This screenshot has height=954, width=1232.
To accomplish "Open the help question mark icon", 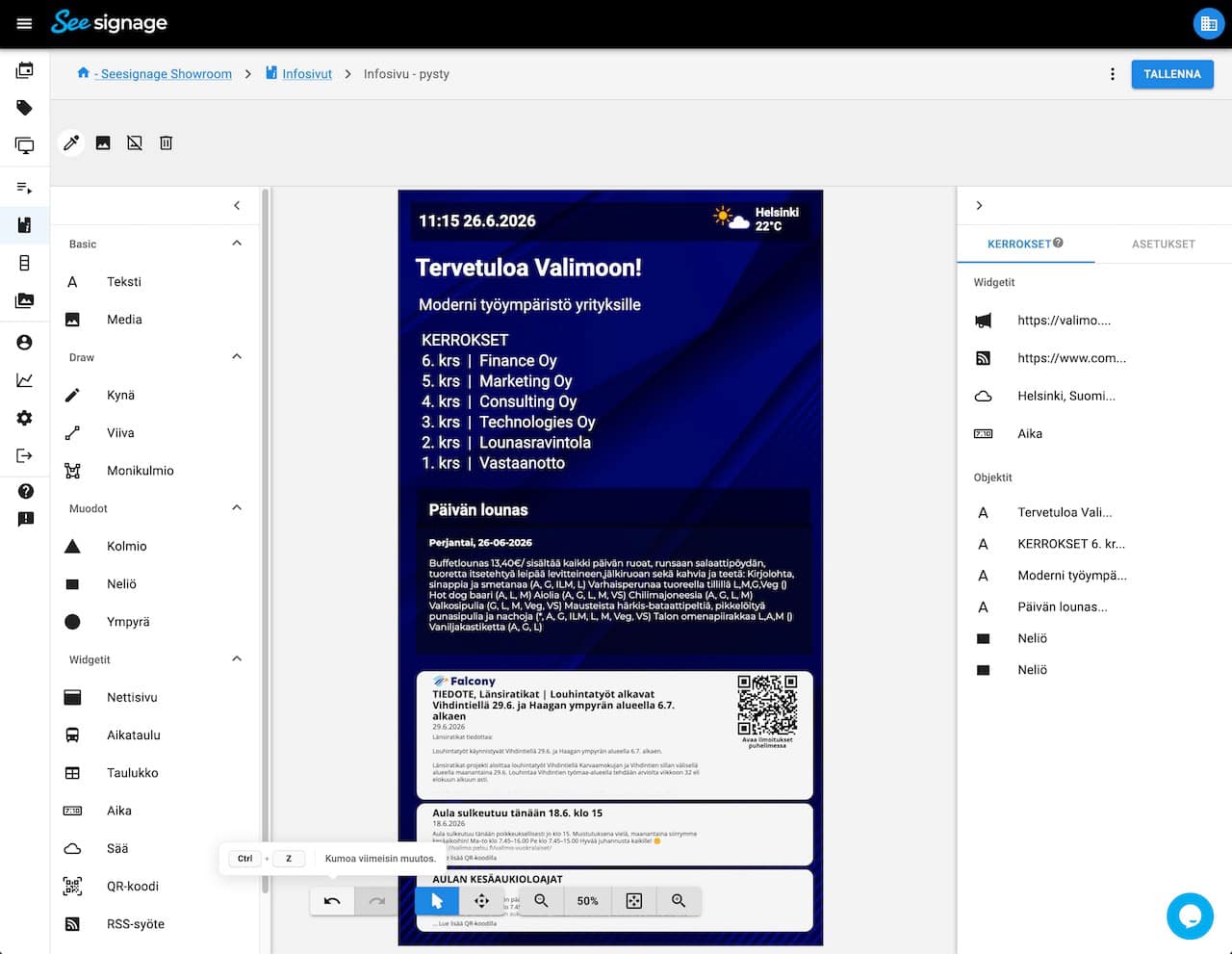I will (26, 491).
